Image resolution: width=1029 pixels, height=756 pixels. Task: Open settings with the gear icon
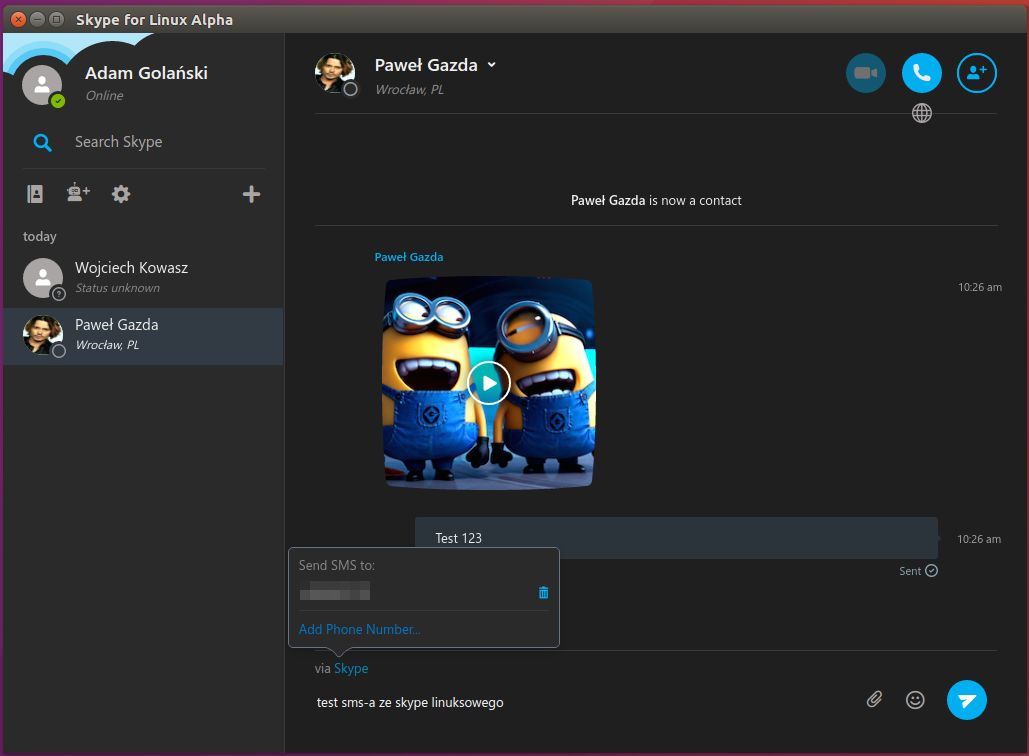click(121, 194)
